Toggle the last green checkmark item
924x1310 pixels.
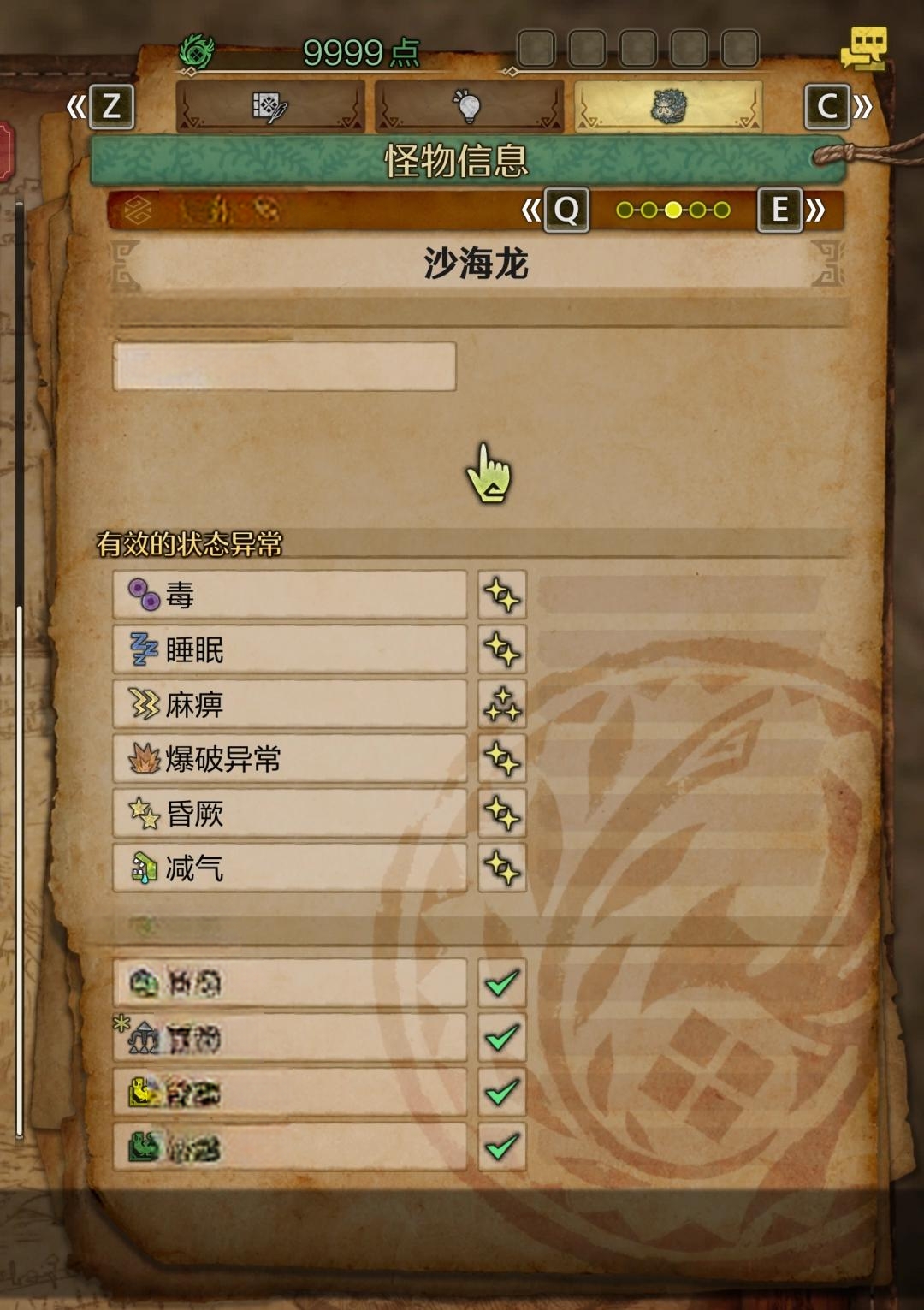tap(502, 1147)
